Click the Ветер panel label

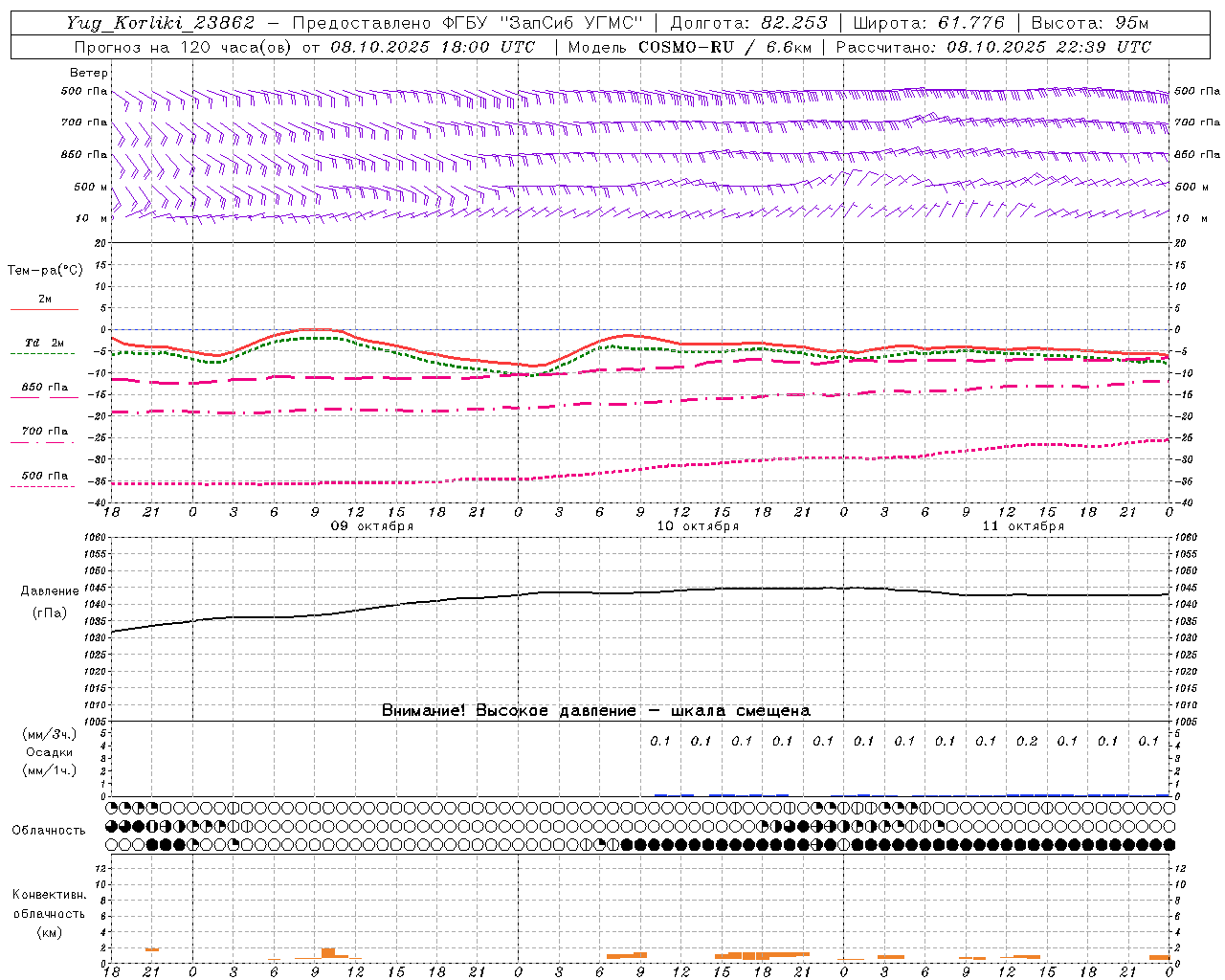89,73
